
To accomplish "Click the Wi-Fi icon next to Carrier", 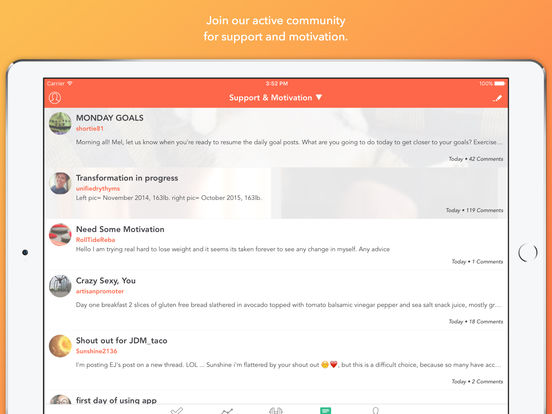I will click(x=70, y=83).
